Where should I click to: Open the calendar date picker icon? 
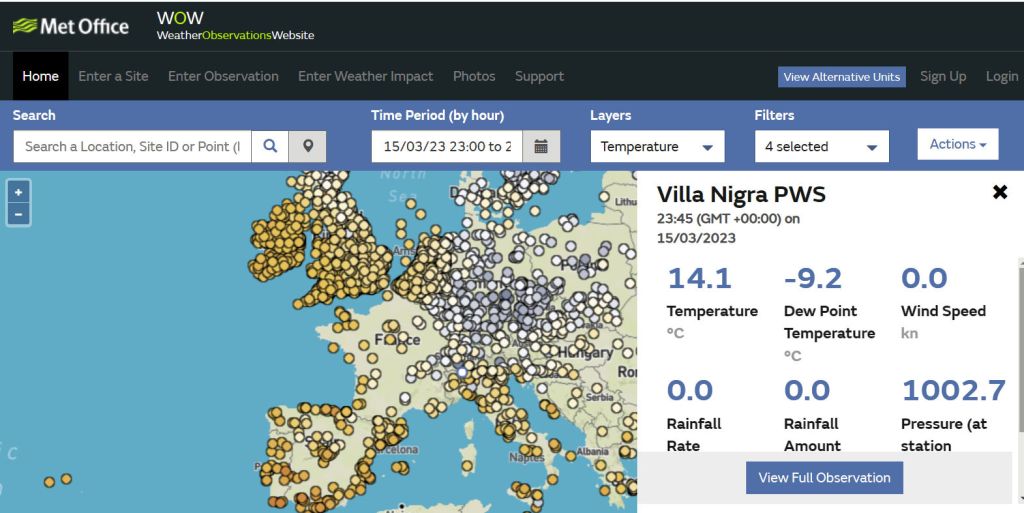[541, 146]
